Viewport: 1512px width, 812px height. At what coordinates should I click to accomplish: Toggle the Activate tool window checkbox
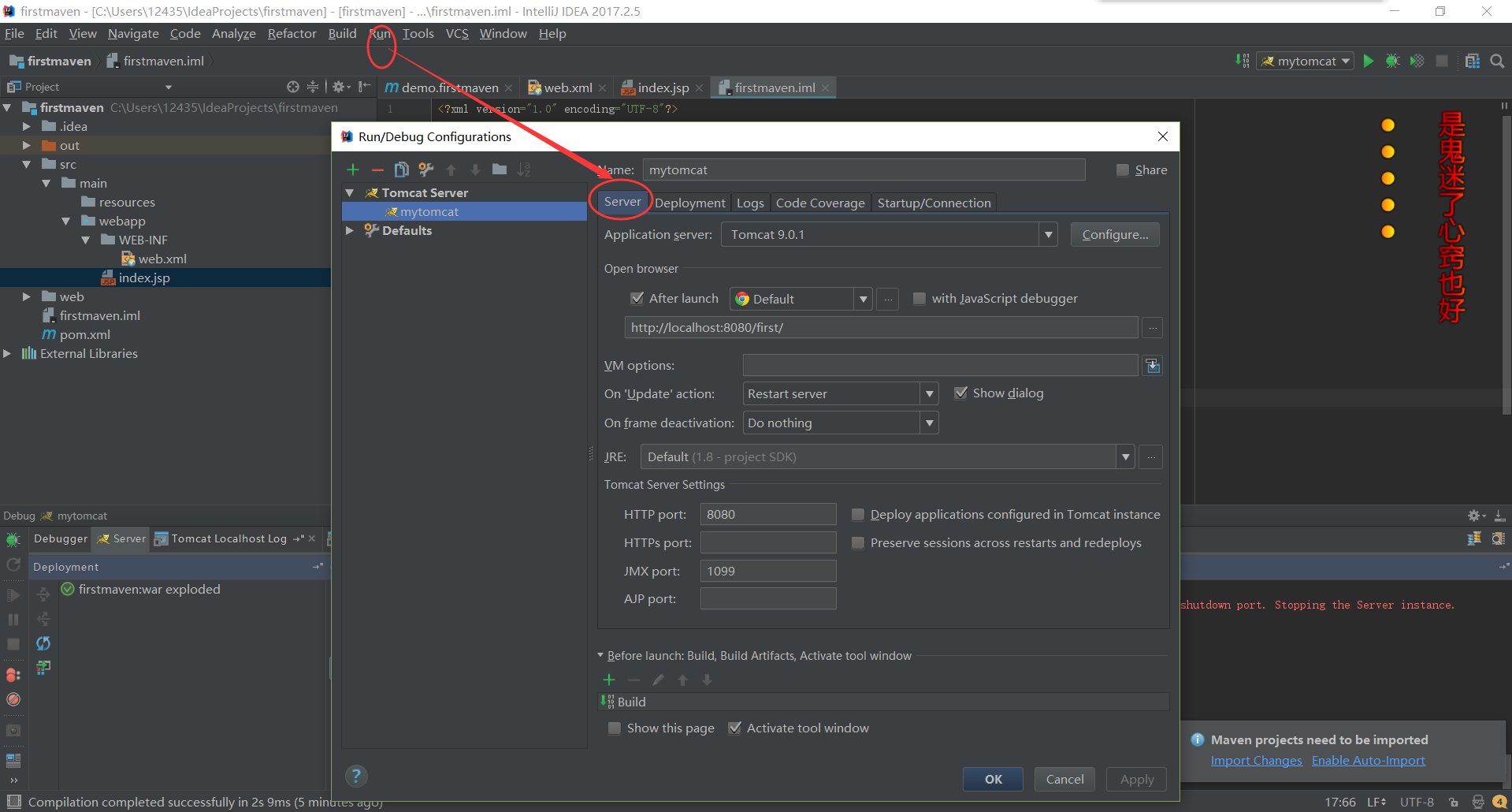tap(734, 728)
